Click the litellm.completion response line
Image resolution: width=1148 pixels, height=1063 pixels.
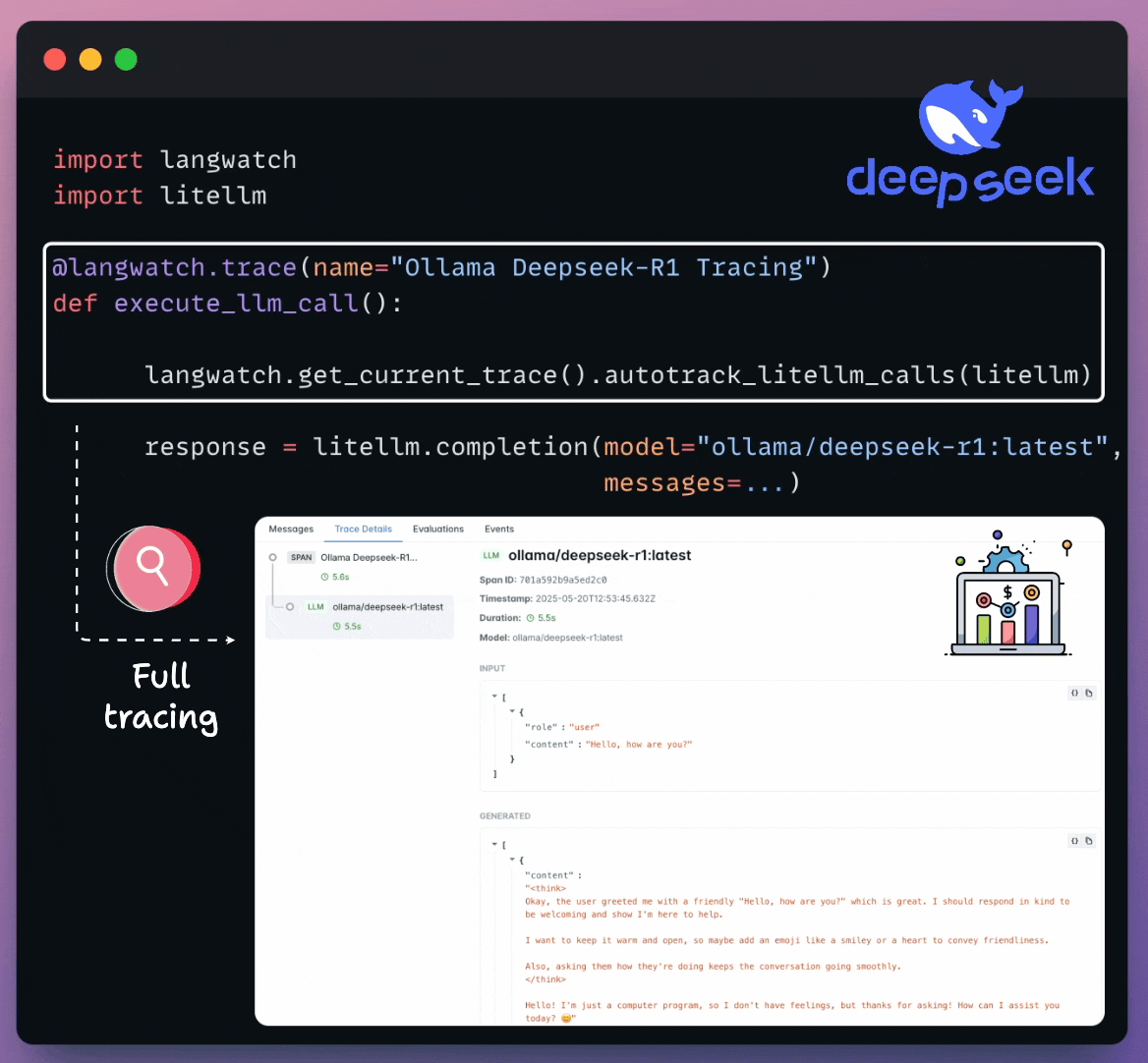(x=633, y=446)
